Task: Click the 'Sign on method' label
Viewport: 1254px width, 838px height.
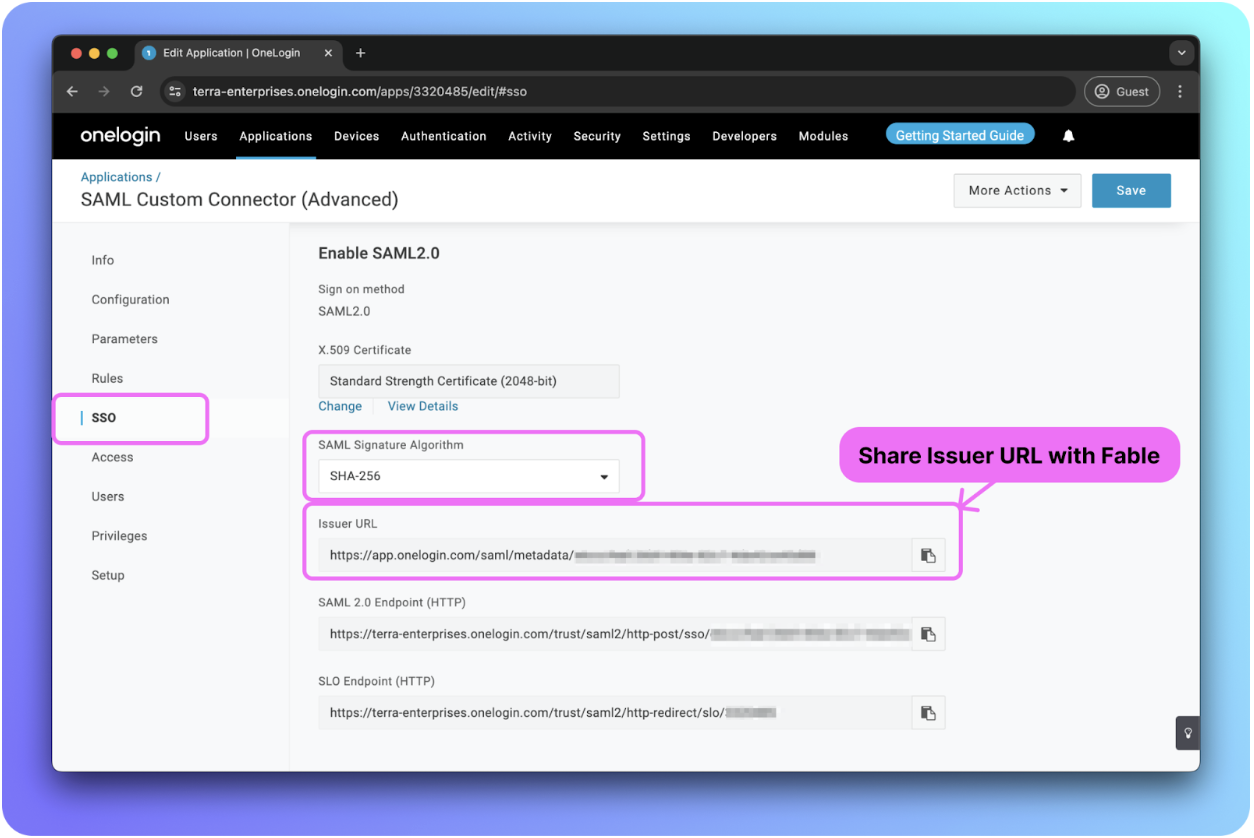Action: (x=361, y=289)
